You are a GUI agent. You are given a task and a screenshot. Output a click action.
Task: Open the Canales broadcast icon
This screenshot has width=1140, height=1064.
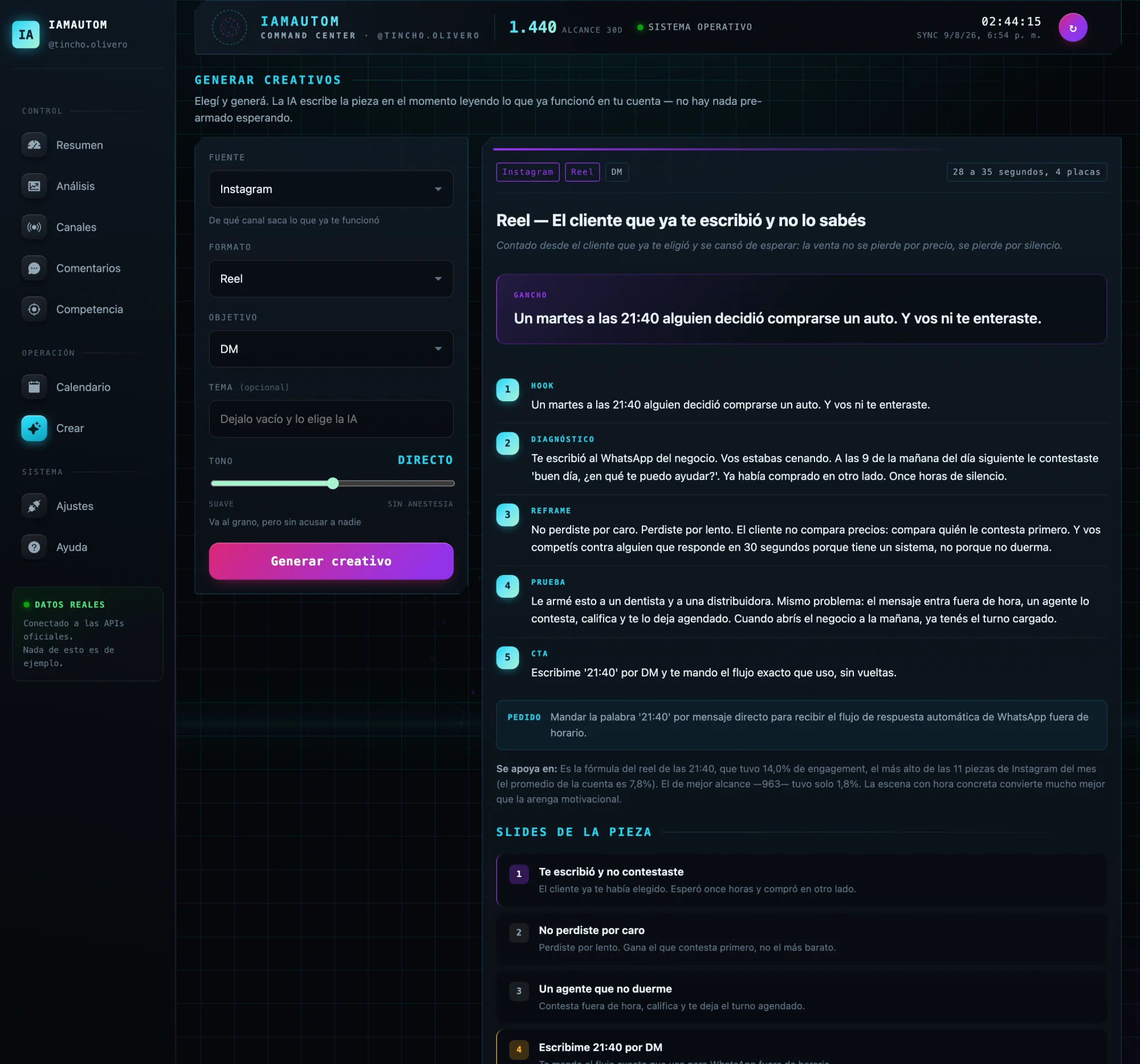[x=34, y=227]
